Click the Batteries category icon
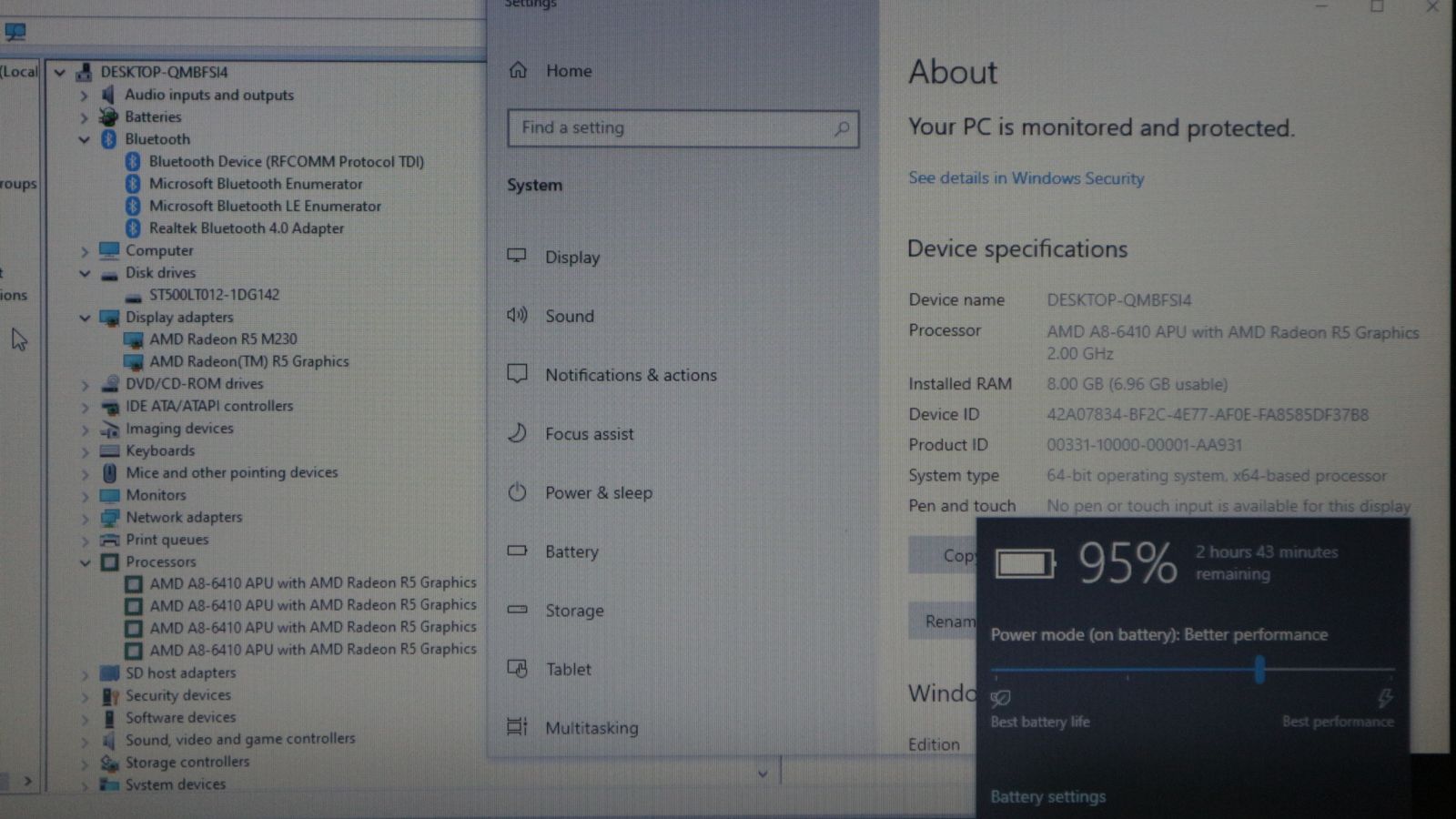 coord(108,116)
